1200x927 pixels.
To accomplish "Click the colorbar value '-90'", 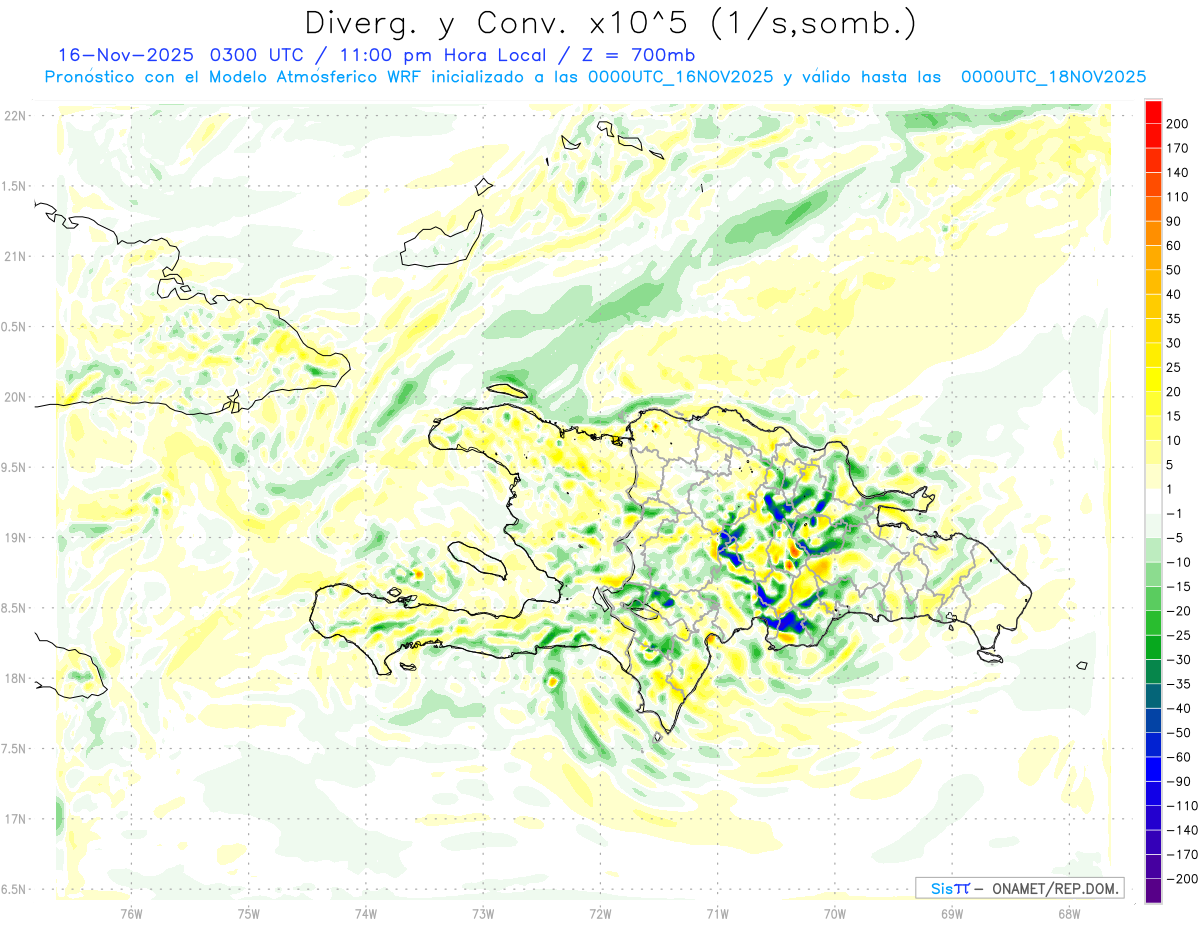I will tap(1177, 781).
